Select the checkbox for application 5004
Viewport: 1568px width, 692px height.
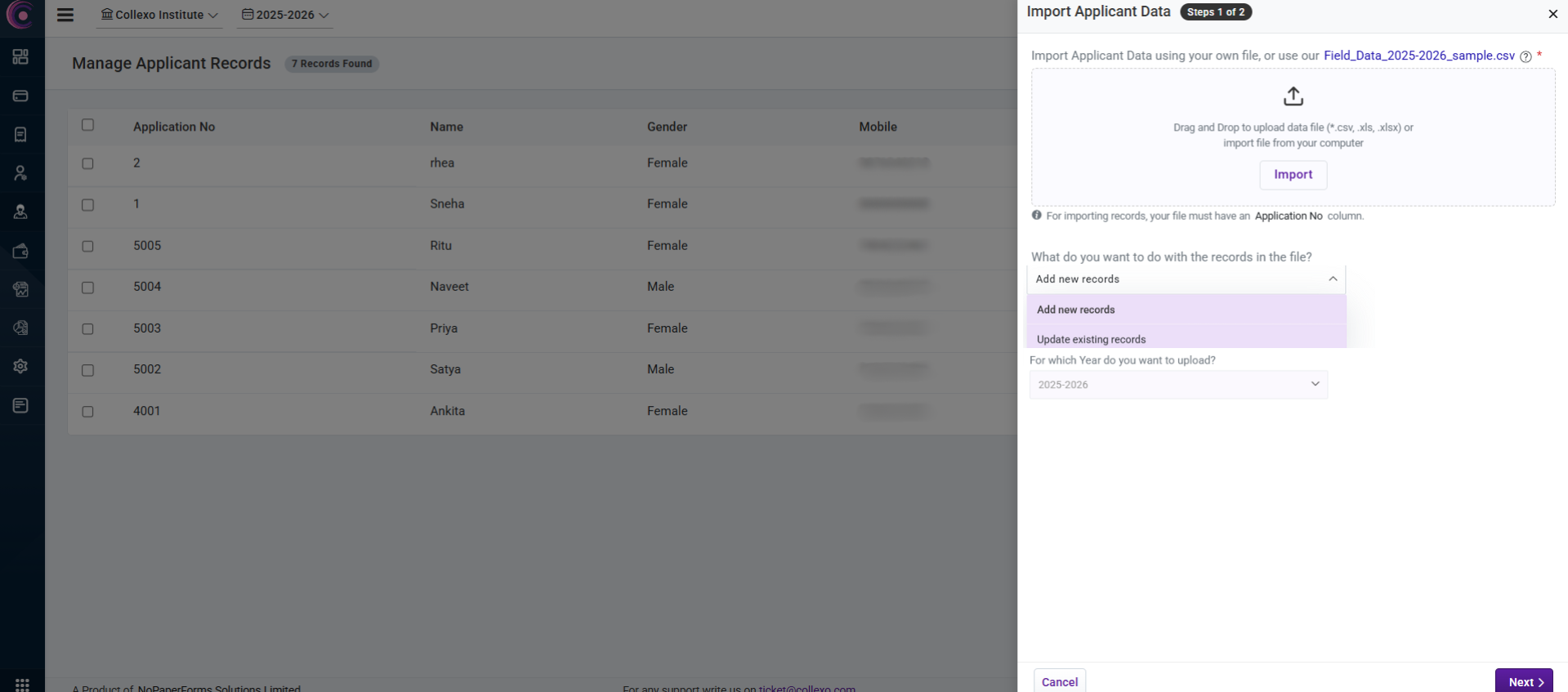tap(87, 288)
